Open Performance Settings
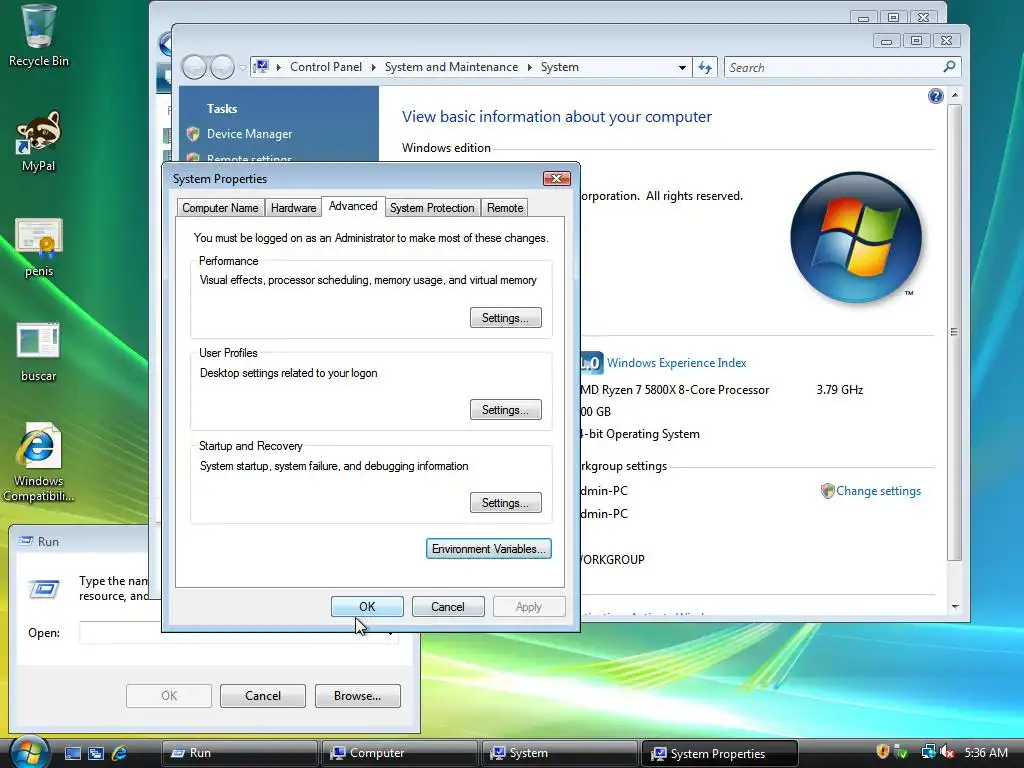The height and width of the screenshot is (768, 1024). click(x=505, y=318)
